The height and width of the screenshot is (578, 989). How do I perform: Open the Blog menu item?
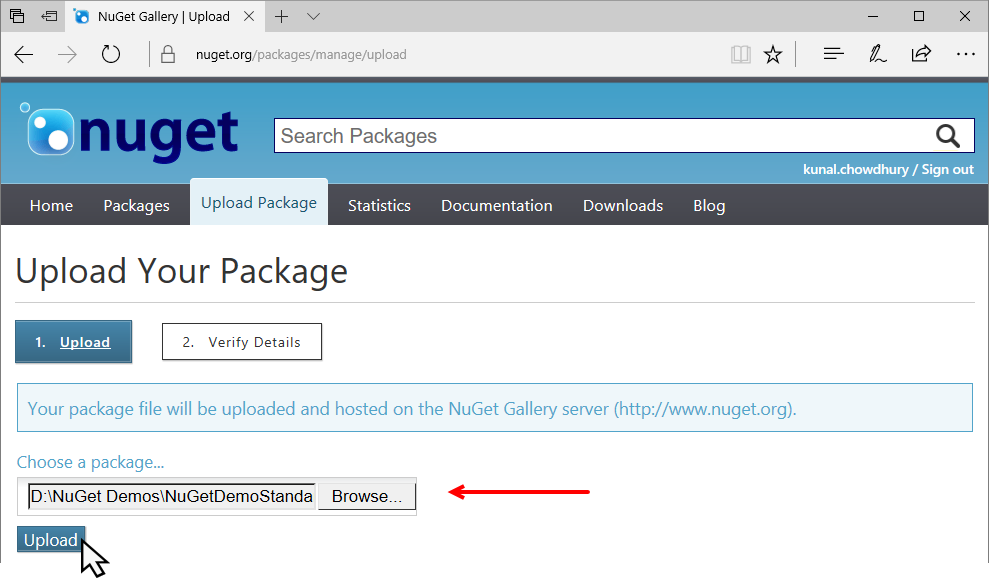pyautogui.click(x=709, y=206)
